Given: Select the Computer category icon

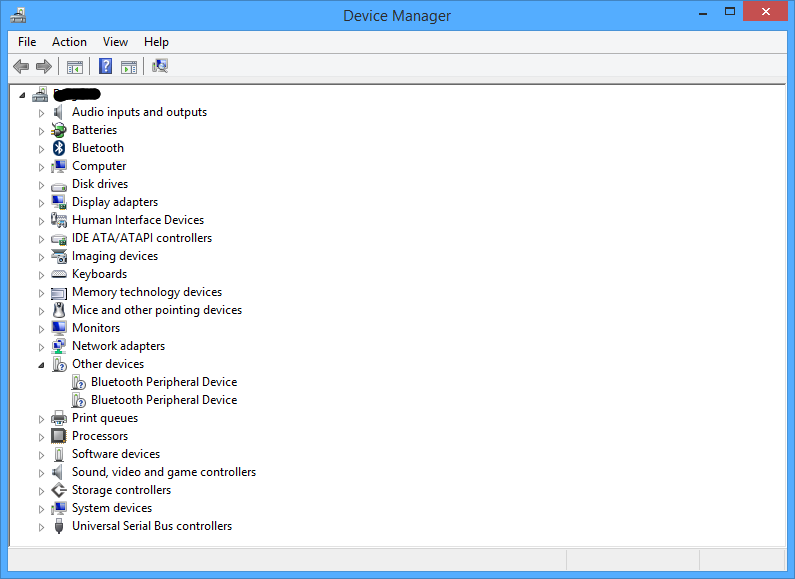Looking at the screenshot, I should click(59, 166).
